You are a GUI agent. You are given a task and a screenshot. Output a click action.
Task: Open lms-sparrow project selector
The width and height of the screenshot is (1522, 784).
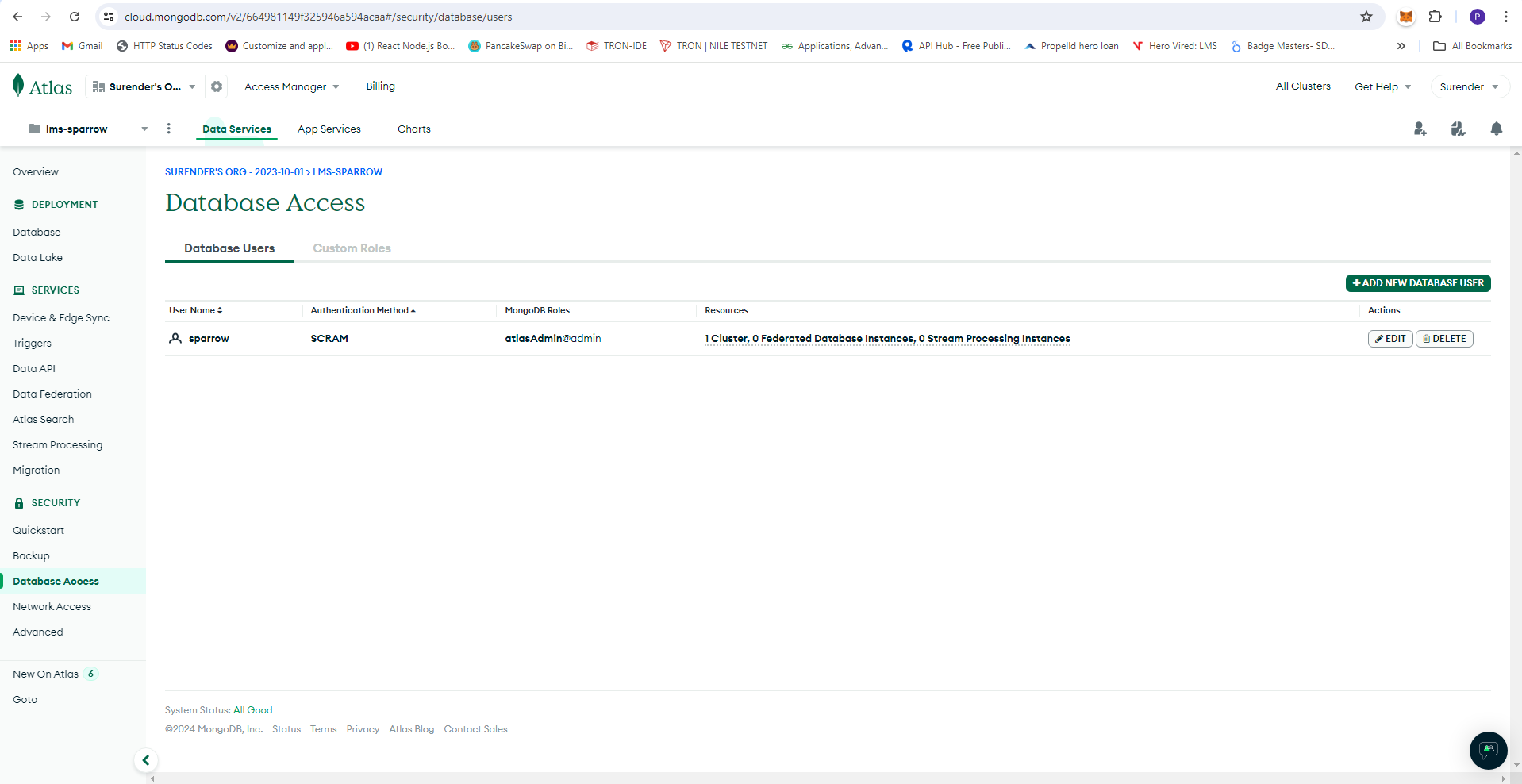pos(87,129)
